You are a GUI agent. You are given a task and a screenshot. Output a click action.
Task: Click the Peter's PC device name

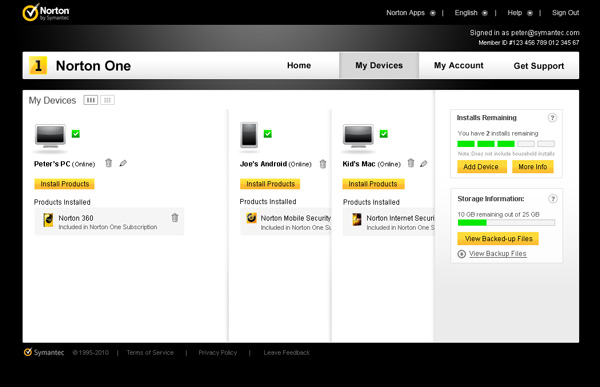[x=52, y=164]
